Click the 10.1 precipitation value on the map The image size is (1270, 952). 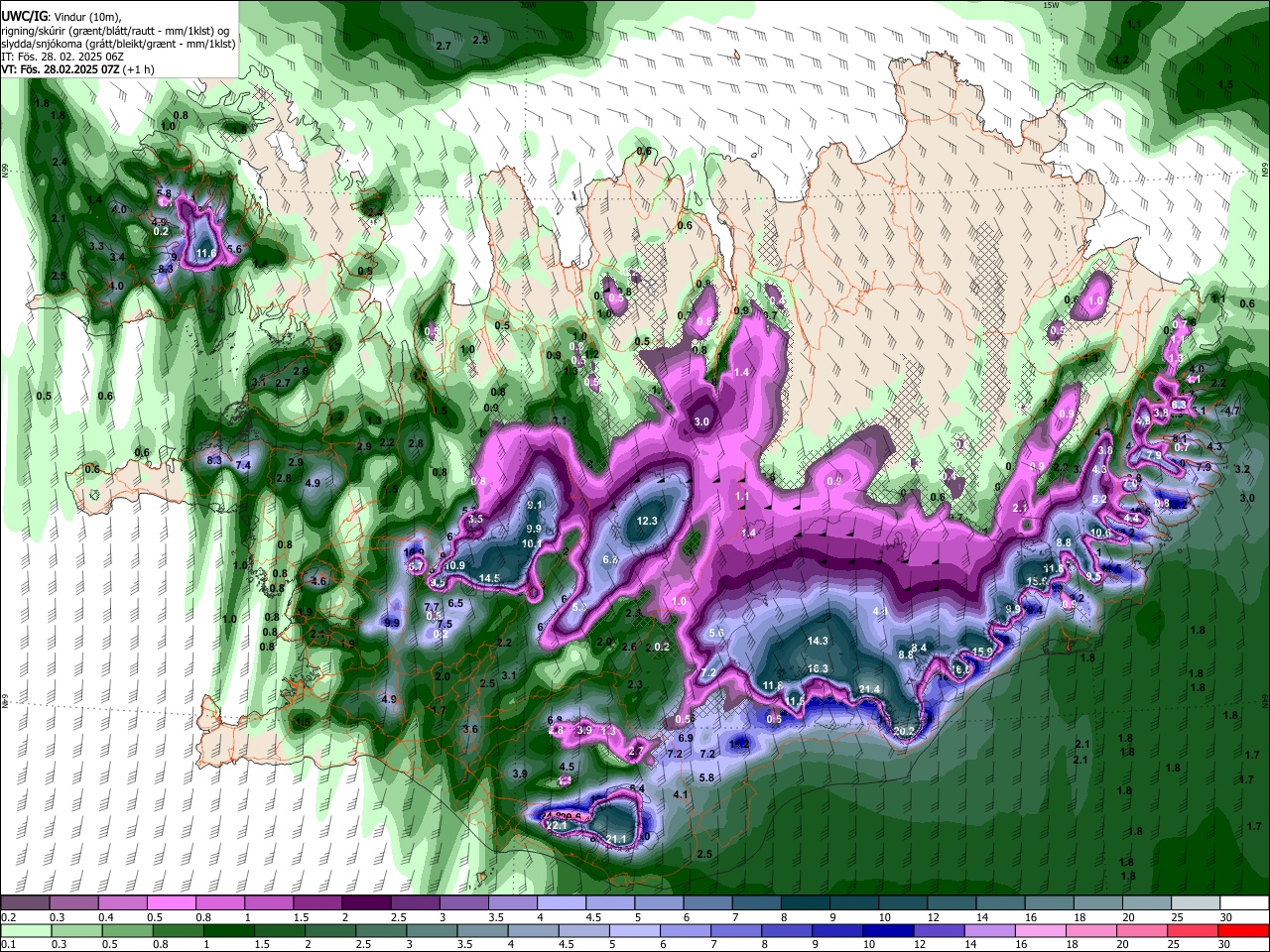click(532, 543)
